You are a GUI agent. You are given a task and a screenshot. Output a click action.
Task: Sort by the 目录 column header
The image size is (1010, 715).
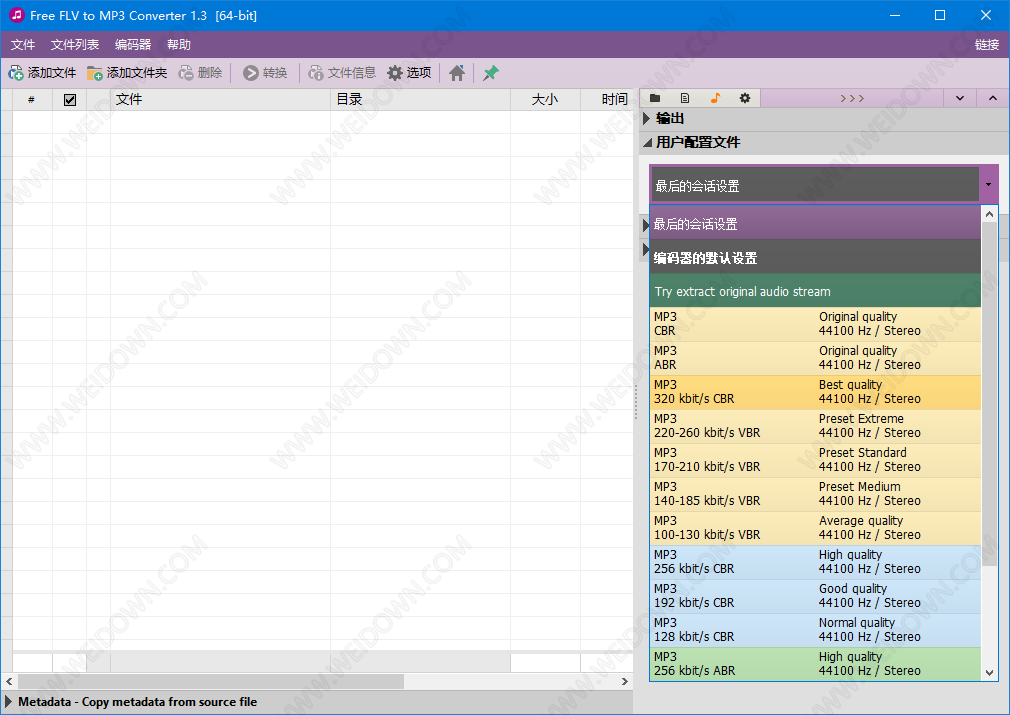(421, 100)
